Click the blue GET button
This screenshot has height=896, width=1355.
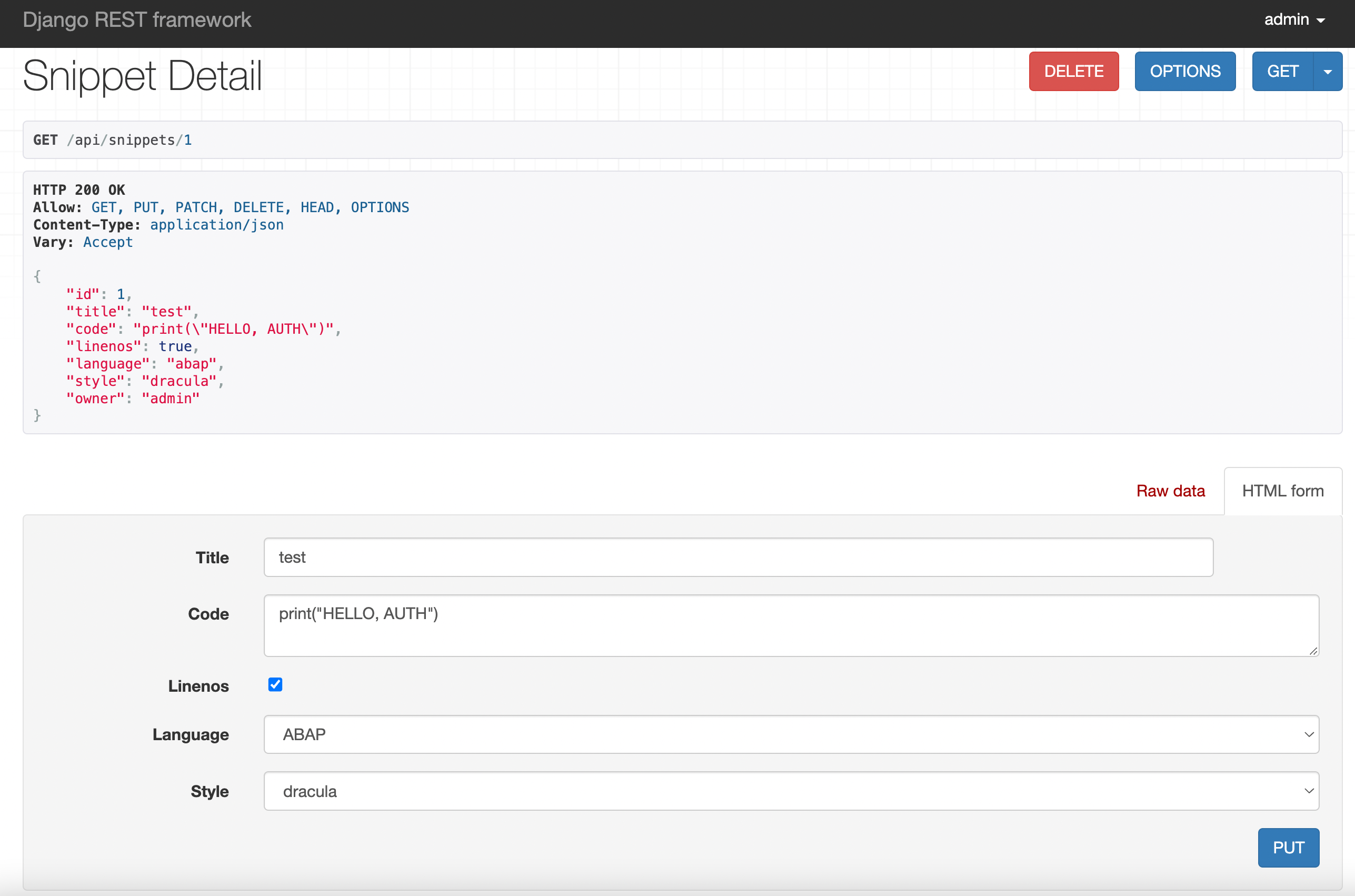1282,72
